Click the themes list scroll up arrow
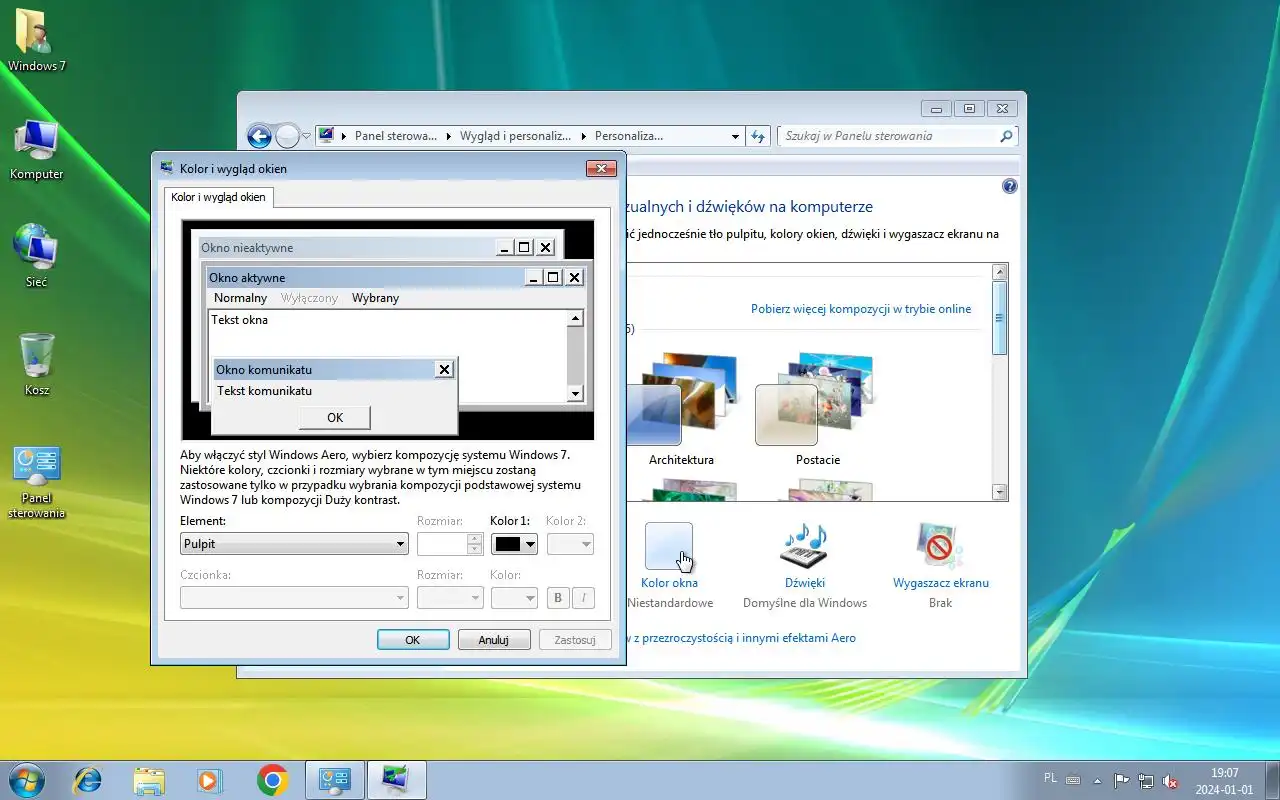The width and height of the screenshot is (1280, 800). point(999,272)
